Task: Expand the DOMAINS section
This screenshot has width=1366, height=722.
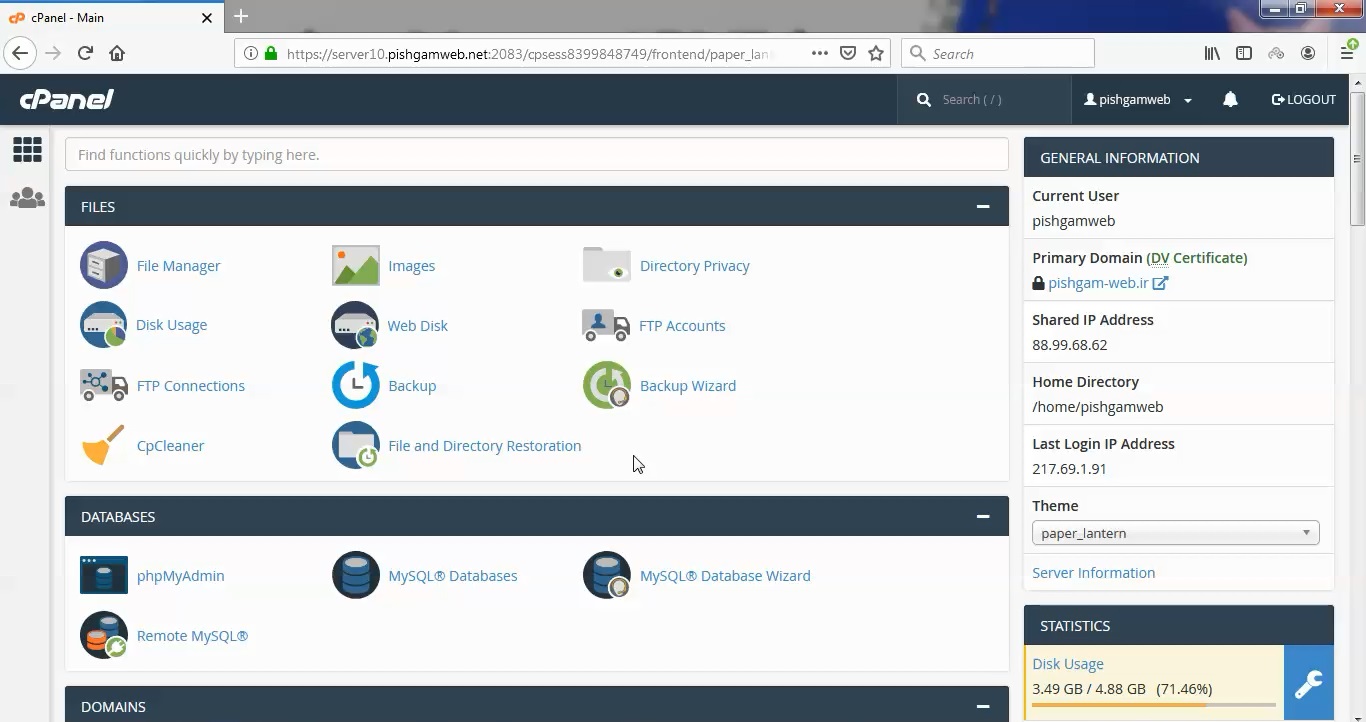Action: (983, 706)
